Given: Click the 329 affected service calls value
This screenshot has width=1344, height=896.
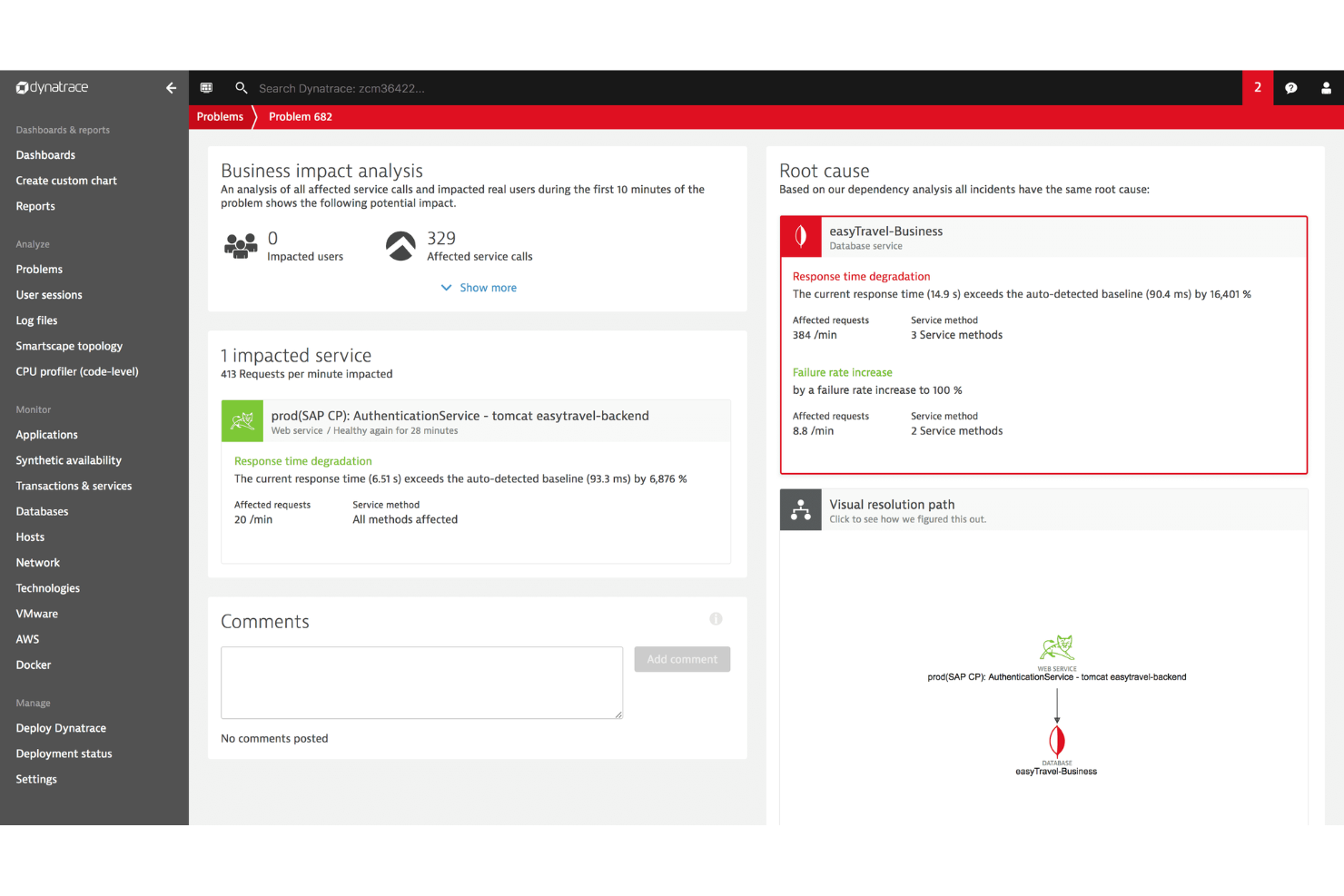Looking at the screenshot, I should pyautogui.click(x=441, y=239).
